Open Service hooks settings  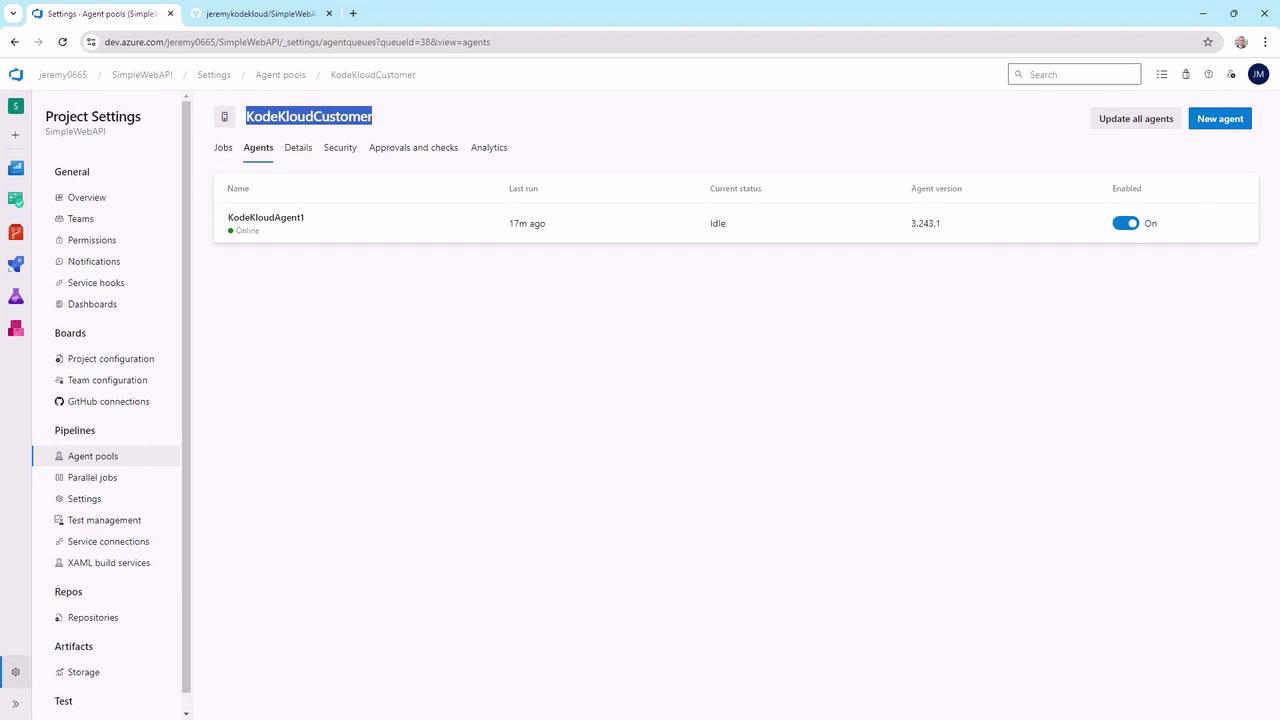tap(96, 283)
